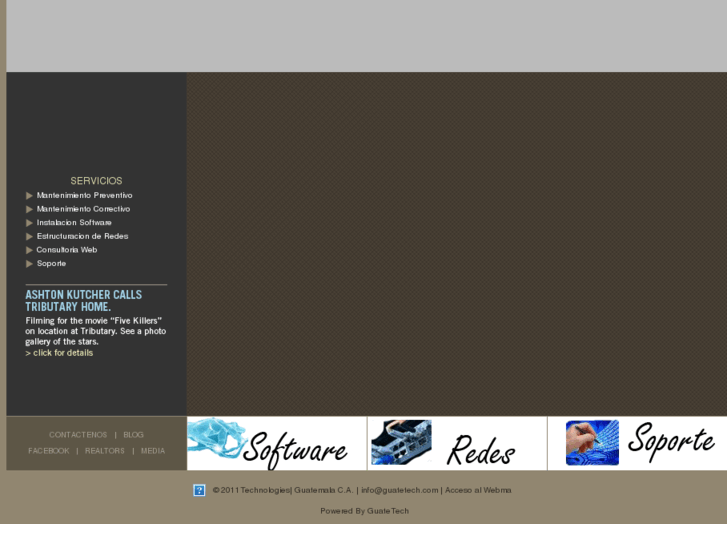Click arrow beside Consultoria Web
Viewport: 727px width, 545px height.
(x=29, y=250)
